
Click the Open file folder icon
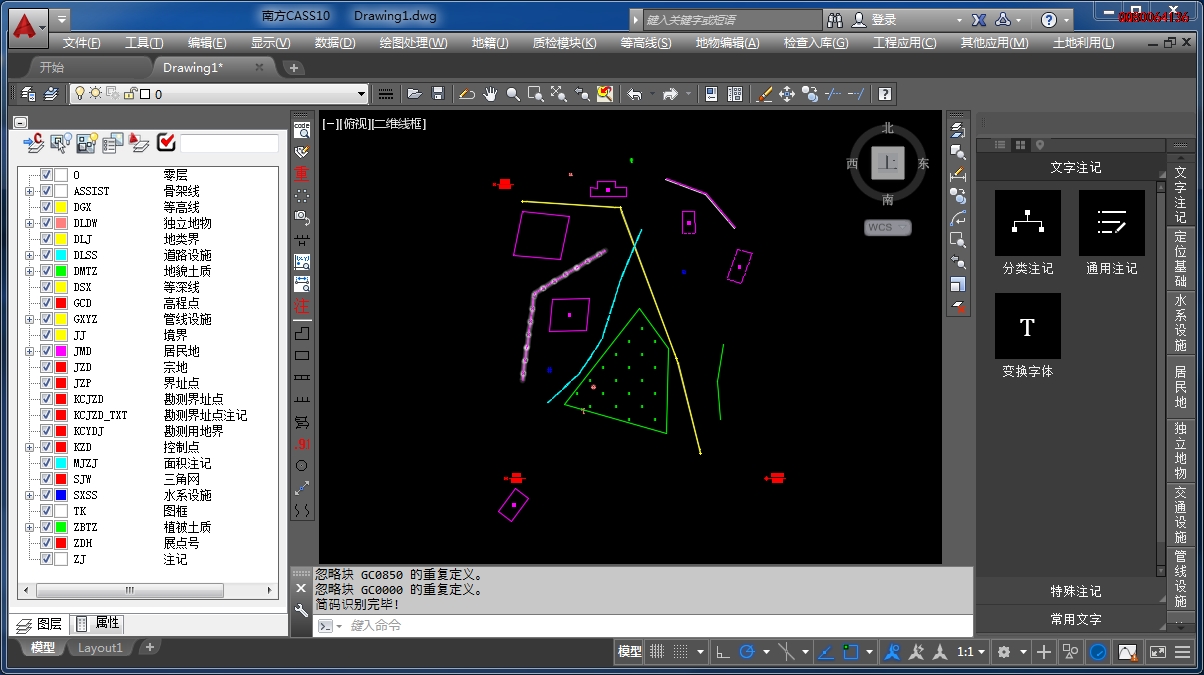coord(414,94)
